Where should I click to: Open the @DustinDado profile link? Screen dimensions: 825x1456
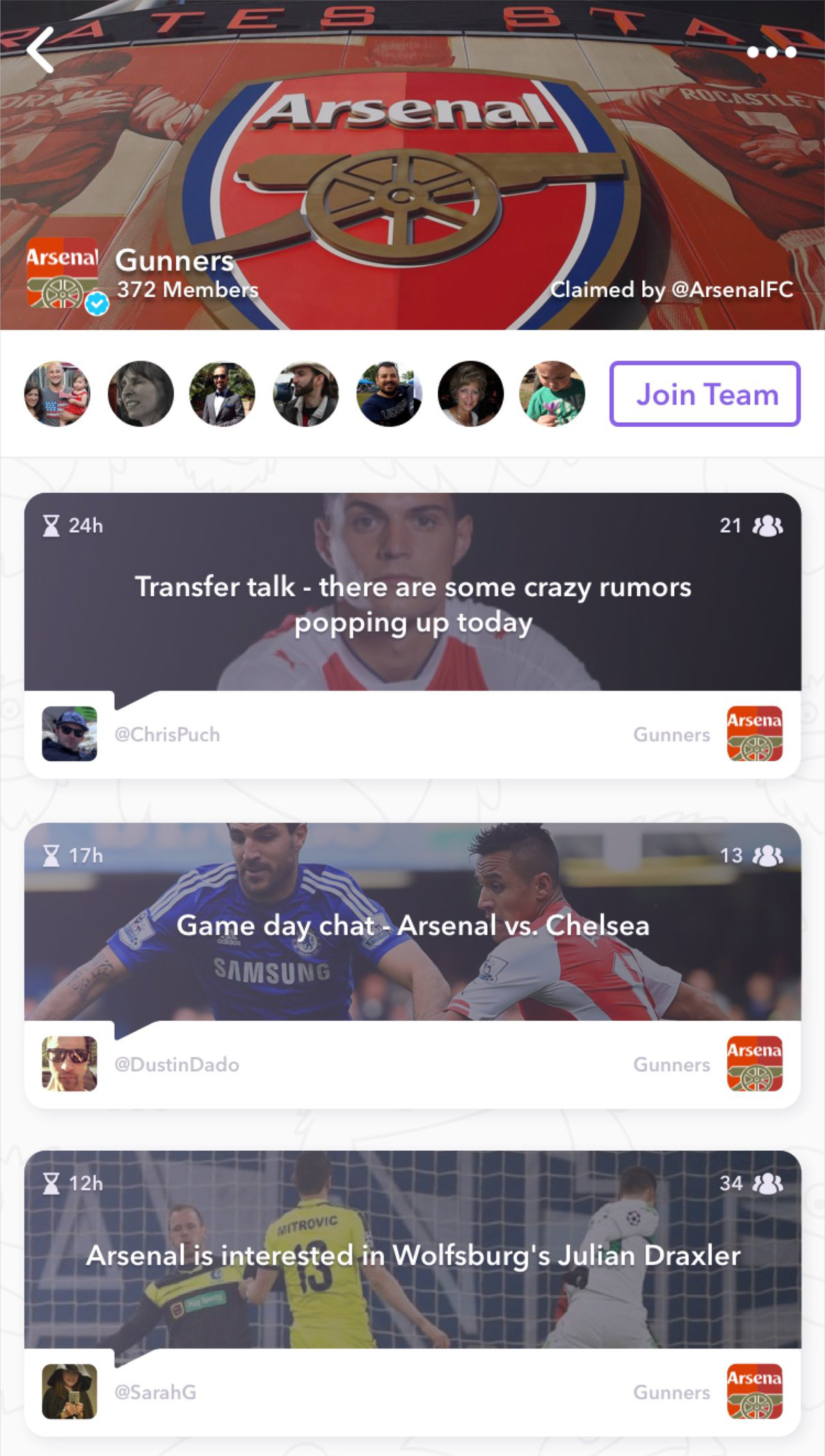tap(177, 1064)
